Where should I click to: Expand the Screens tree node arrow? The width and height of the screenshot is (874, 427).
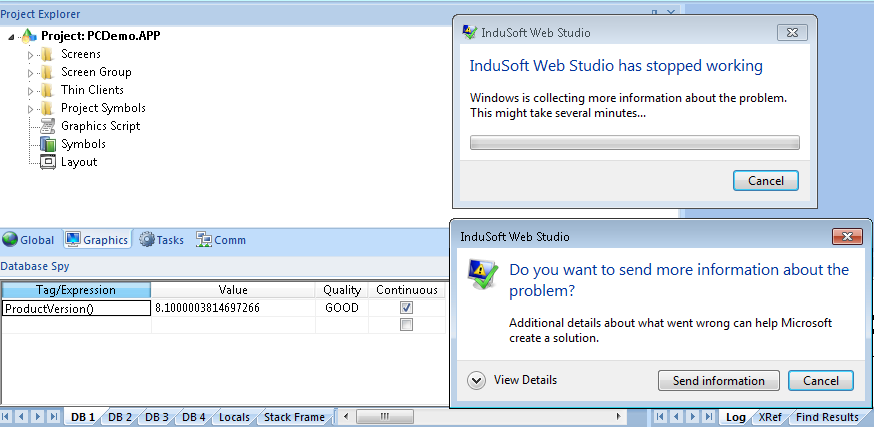click(x=30, y=54)
